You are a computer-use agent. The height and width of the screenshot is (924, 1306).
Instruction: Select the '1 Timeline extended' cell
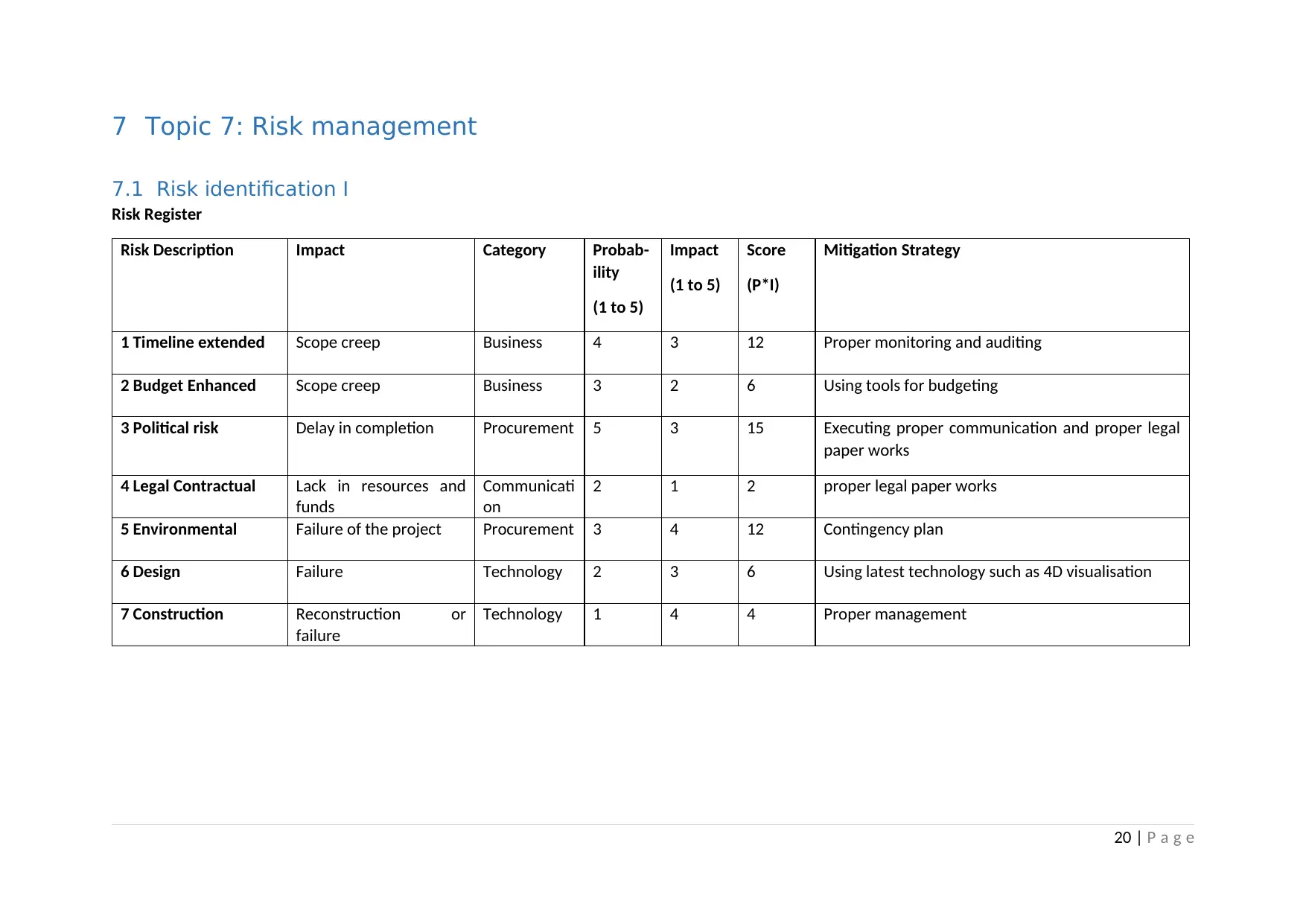pyautogui.click(x=200, y=353)
